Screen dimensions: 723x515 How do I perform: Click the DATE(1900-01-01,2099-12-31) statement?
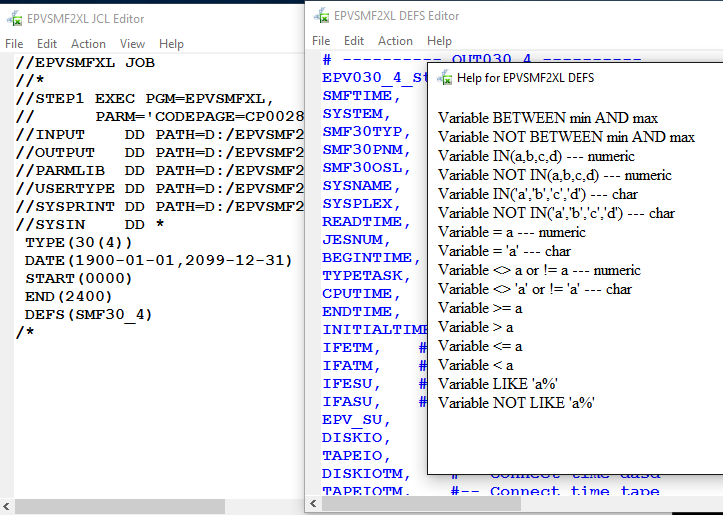(x=159, y=260)
